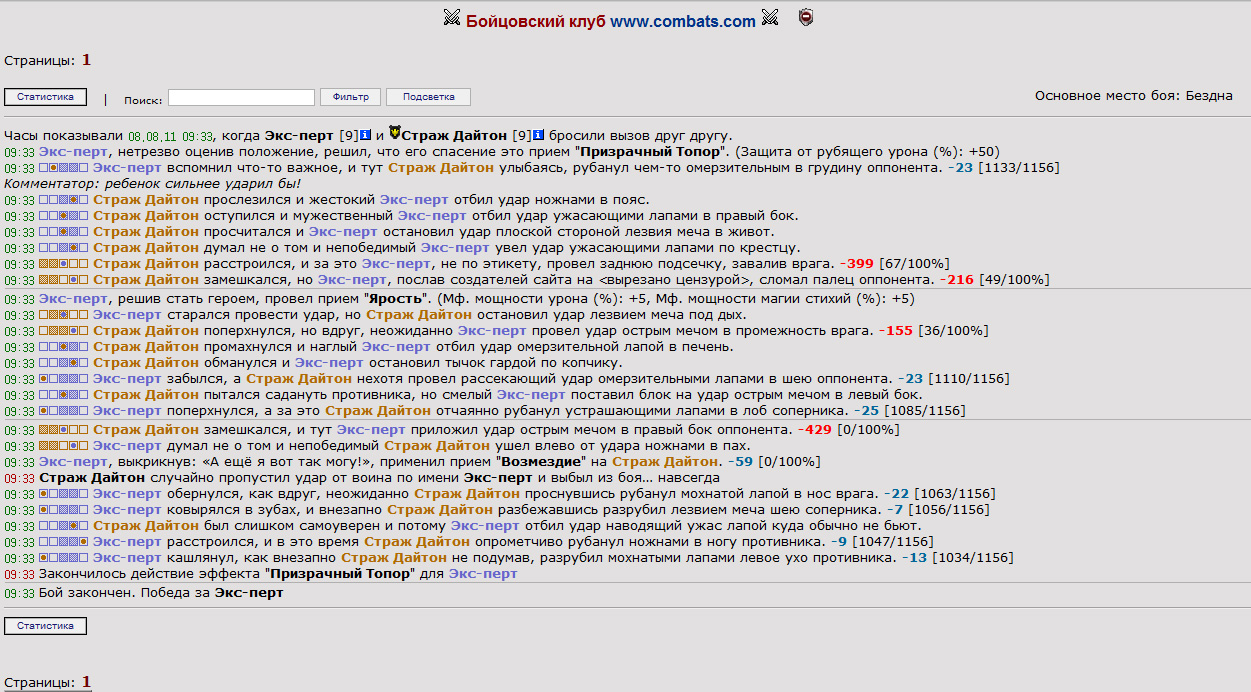
Task: Click the Возмездие technique name
Action: [x=540, y=462]
